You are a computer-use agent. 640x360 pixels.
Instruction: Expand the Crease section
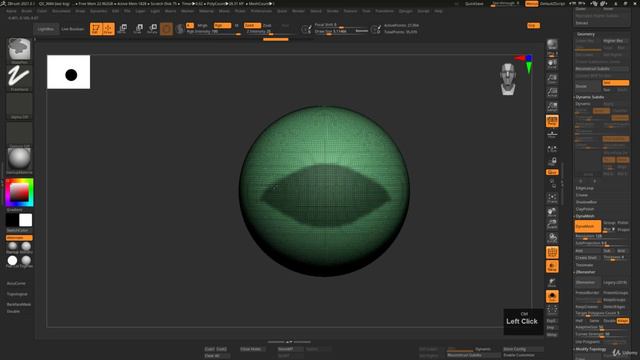tap(582, 195)
